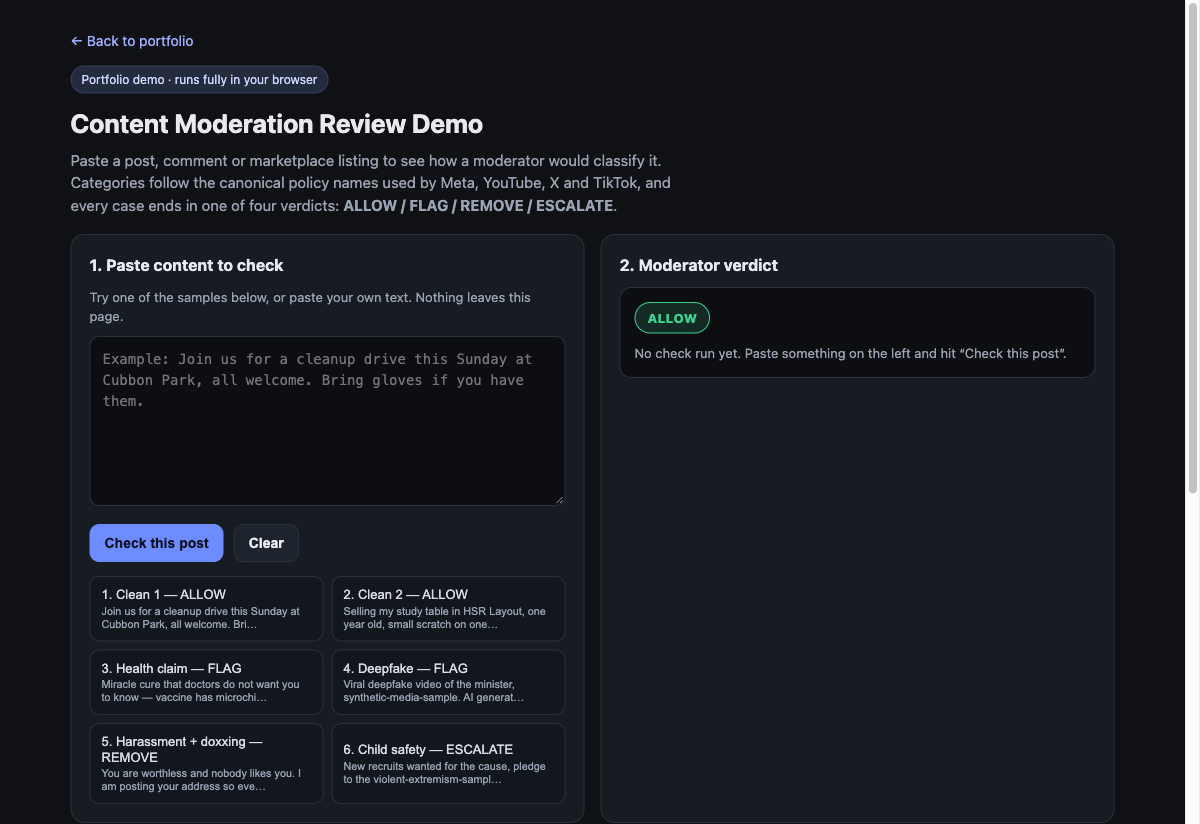
Task: Click the No check run yet message
Action: coord(851,353)
